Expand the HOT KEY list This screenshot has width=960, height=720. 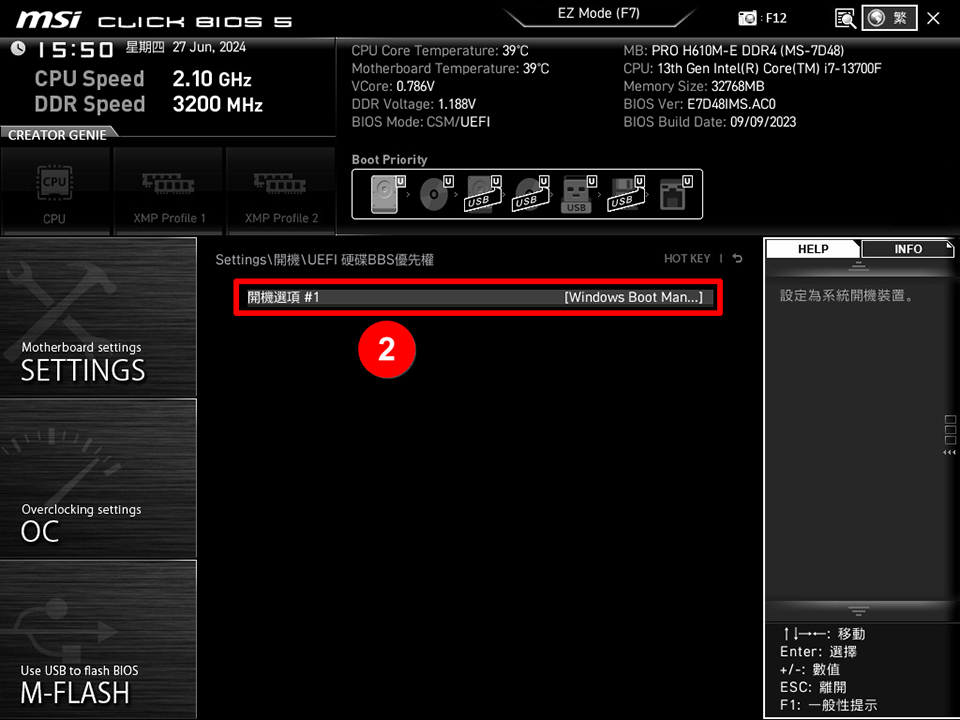pyautogui.click(x=687, y=258)
